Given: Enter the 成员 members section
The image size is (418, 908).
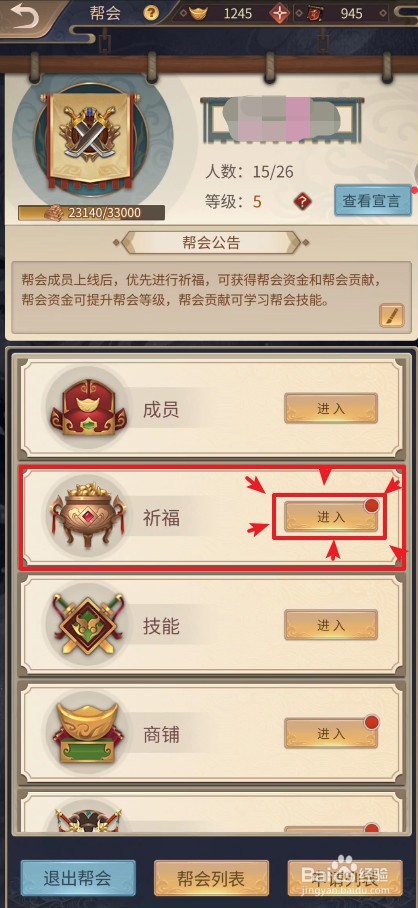Looking at the screenshot, I should point(331,409).
